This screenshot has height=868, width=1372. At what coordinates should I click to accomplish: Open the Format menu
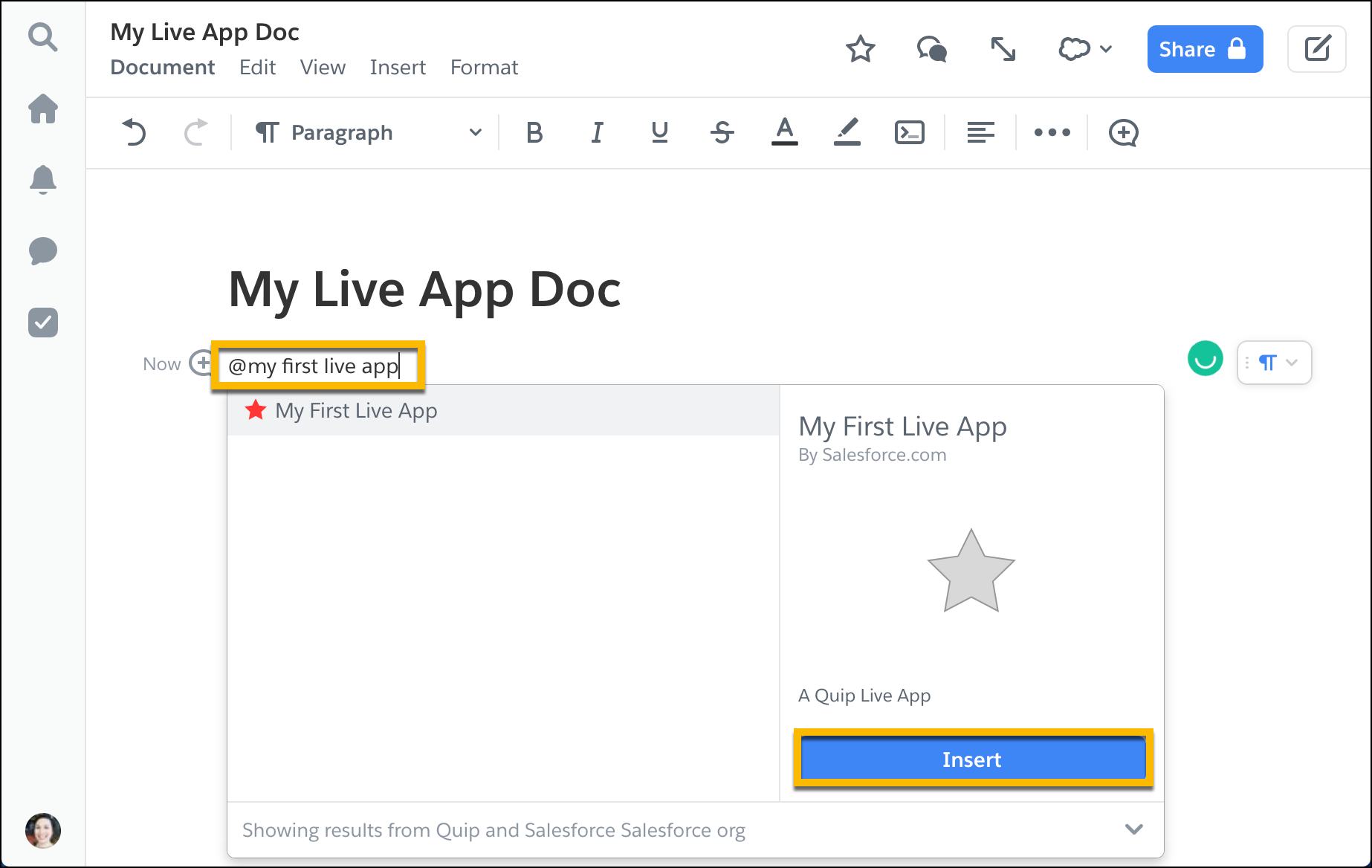[x=484, y=68]
